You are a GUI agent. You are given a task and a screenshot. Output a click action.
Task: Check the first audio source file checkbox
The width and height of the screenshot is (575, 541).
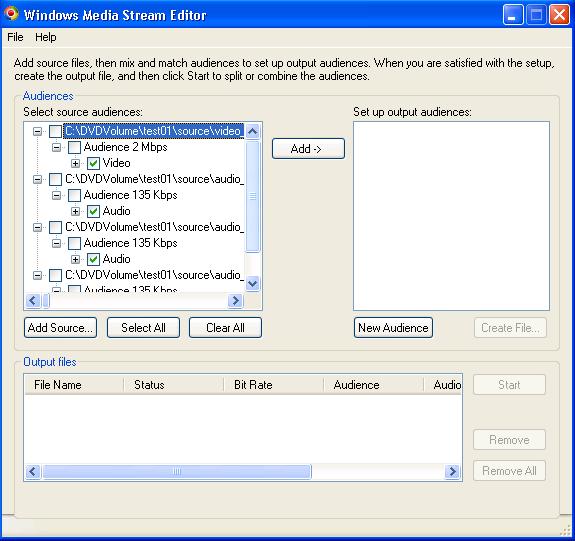[55, 179]
